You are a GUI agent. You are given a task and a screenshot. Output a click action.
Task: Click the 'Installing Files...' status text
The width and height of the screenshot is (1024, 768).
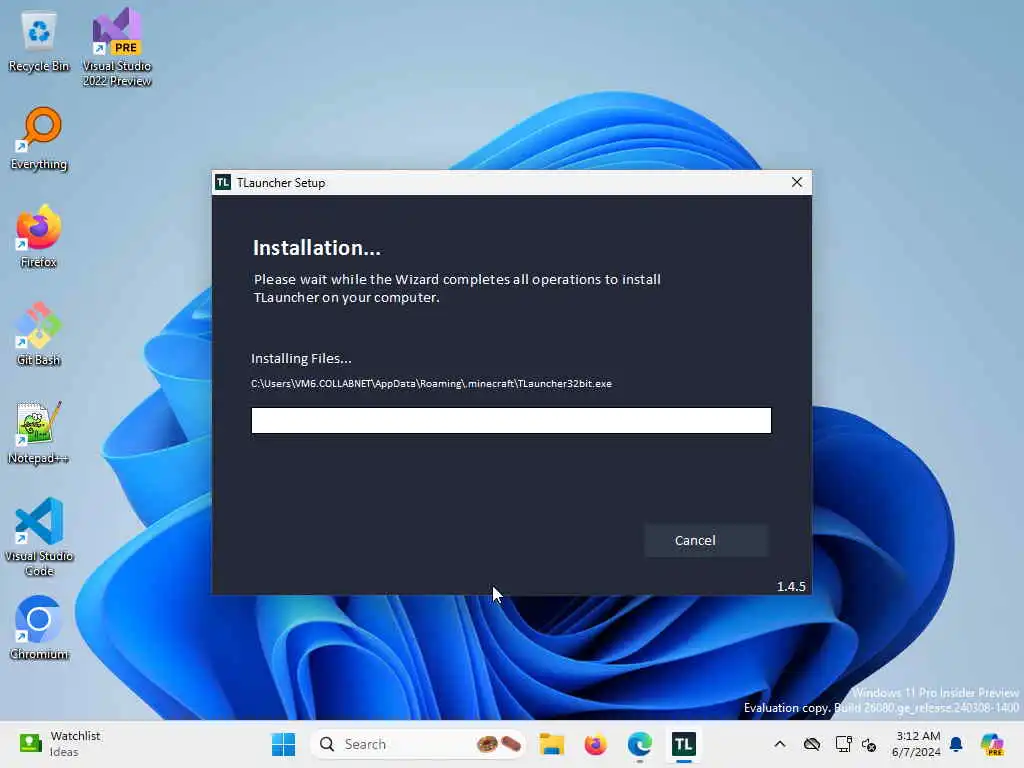pyautogui.click(x=301, y=358)
